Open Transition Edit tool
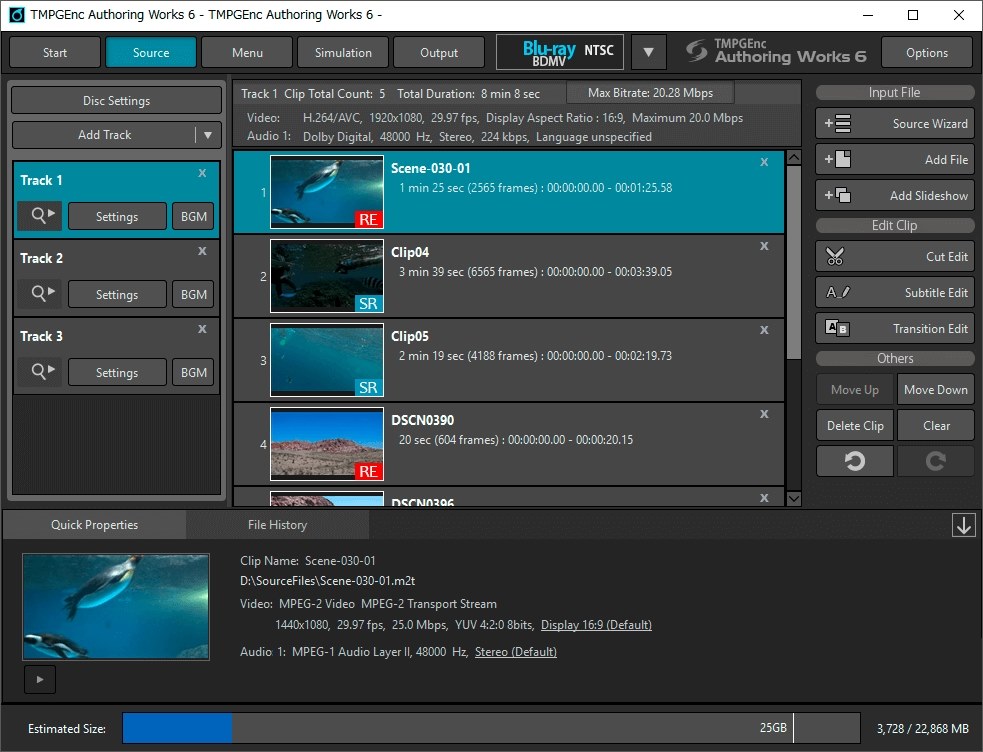Image resolution: width=983 pixels, height=752 pixels. 895,329
